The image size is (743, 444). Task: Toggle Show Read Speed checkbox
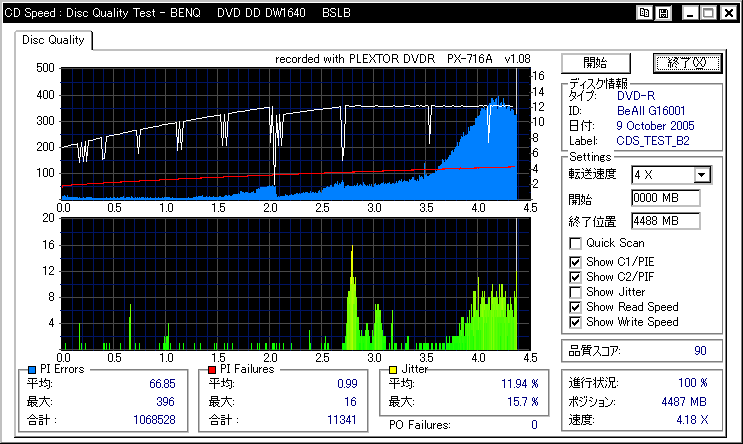click(575, 308)
